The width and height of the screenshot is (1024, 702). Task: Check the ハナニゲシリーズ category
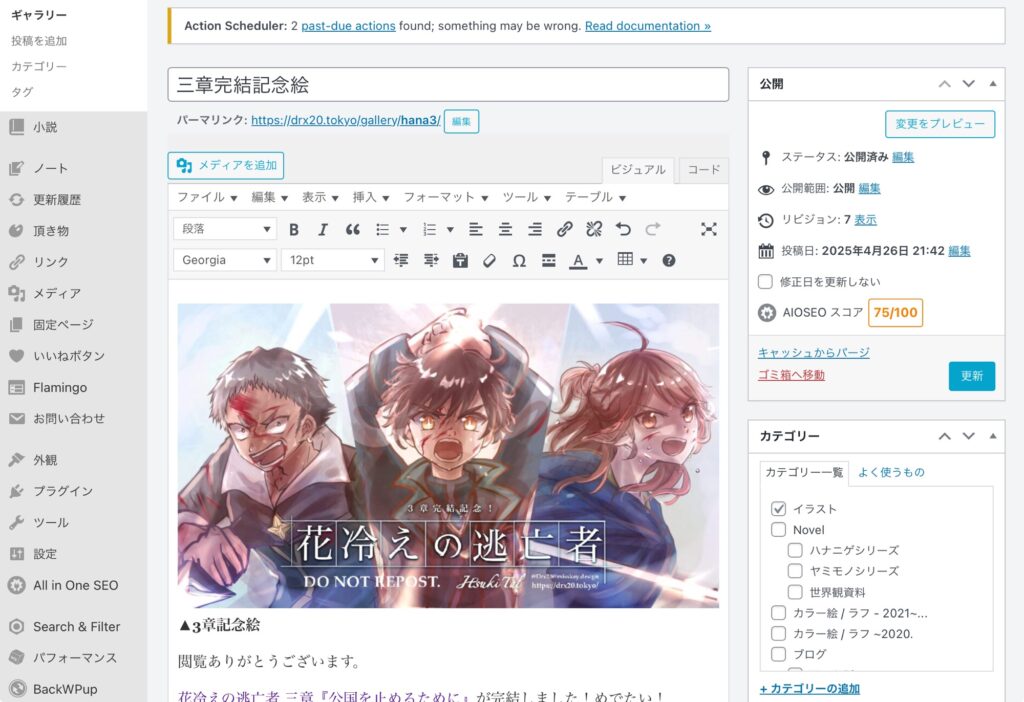[795, 550]
